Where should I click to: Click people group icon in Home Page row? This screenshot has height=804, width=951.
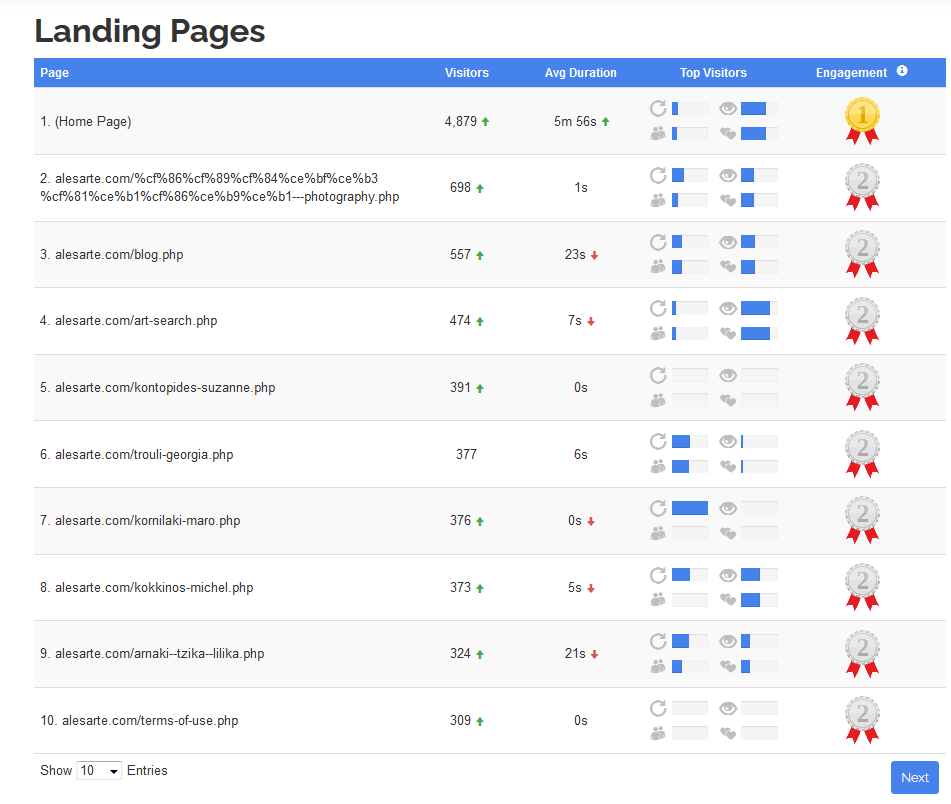click(x=658, y=133)
